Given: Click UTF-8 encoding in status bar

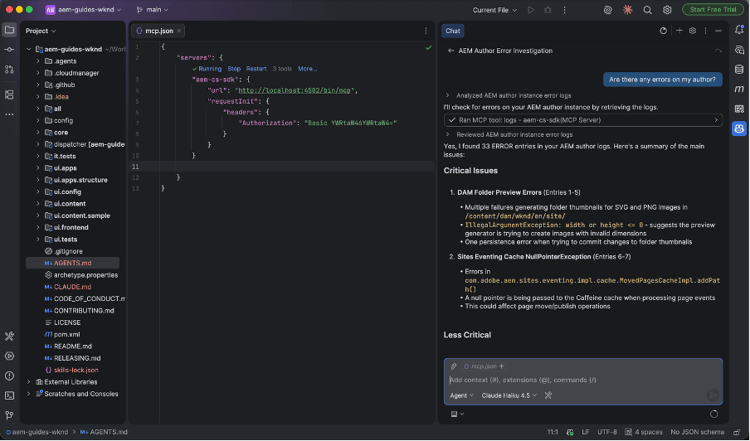Looking at the screenshot, I should (607, 432).
